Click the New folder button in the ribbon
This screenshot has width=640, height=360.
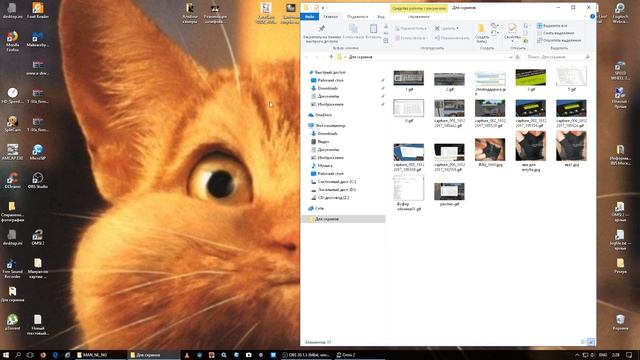click(482, 33)
